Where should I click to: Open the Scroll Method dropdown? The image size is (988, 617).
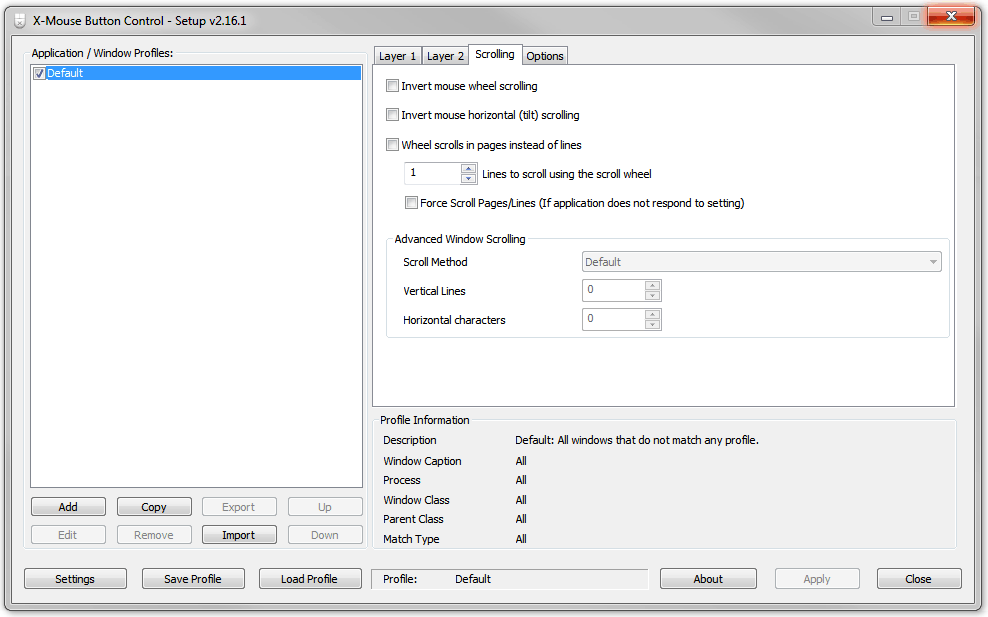point(761,262)
